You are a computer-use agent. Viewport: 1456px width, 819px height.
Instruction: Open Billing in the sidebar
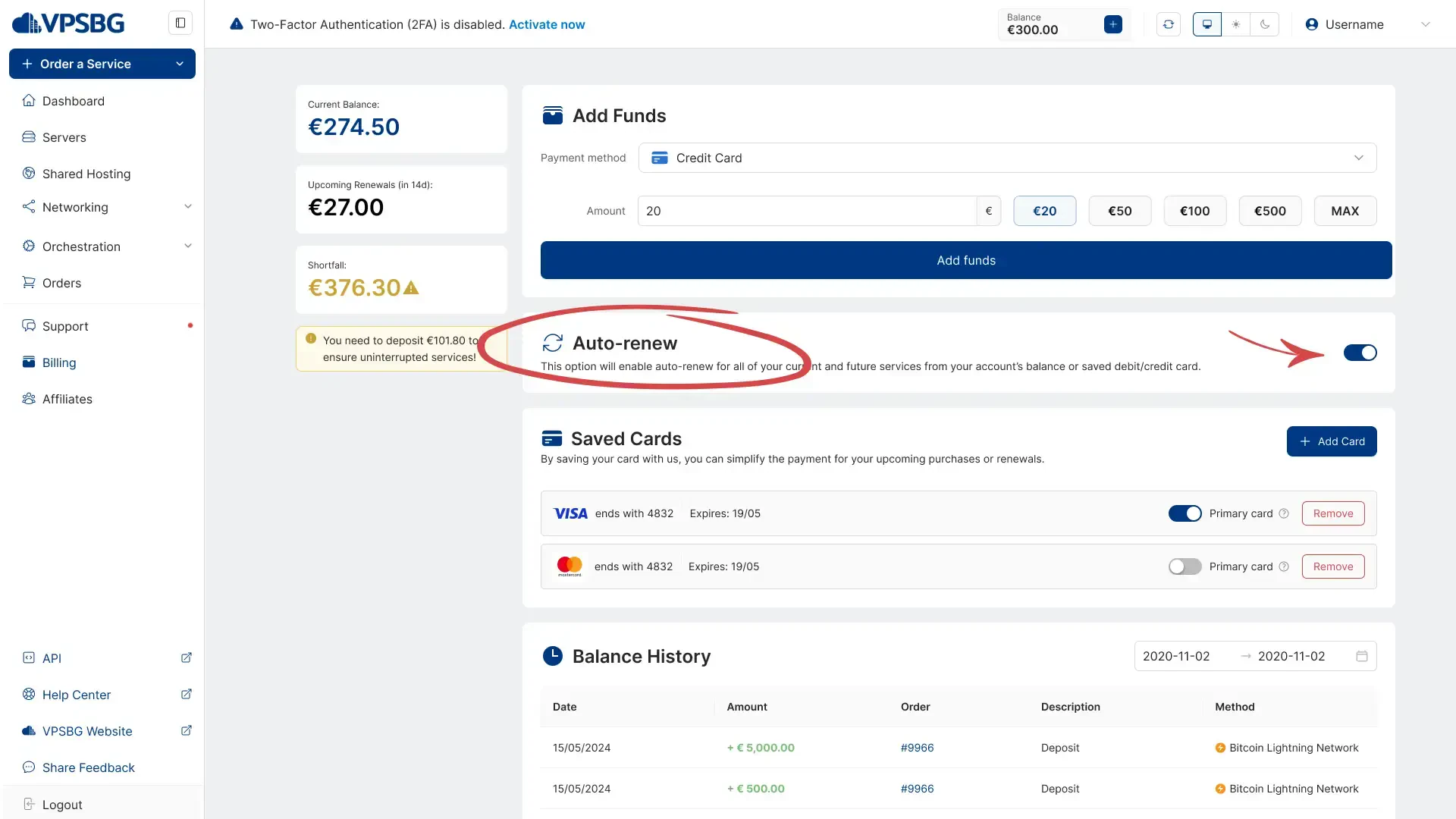click(59, 362)
